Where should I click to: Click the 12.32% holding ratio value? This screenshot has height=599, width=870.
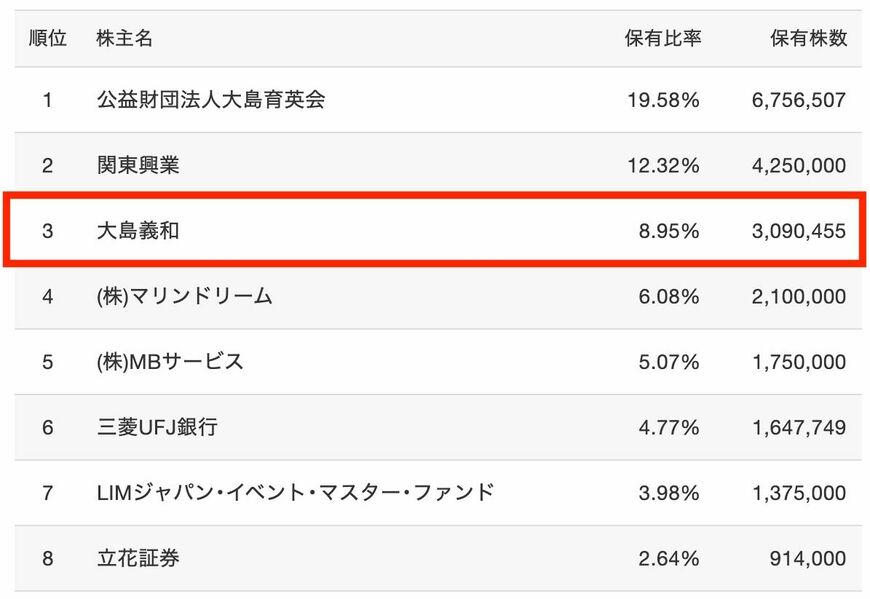click(663, 165)
